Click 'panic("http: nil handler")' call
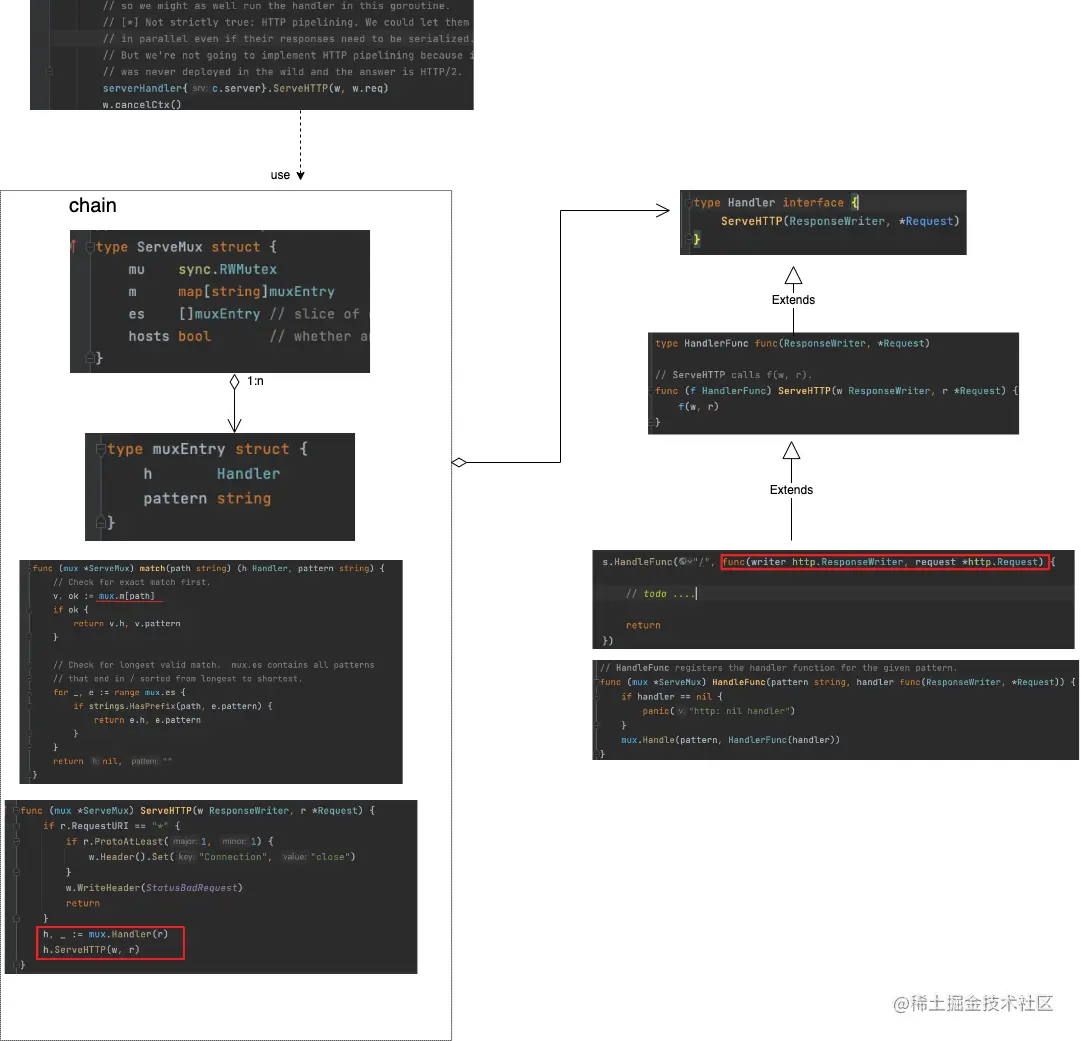Viewport: 1081px width, 1041px height. point(718,711)
